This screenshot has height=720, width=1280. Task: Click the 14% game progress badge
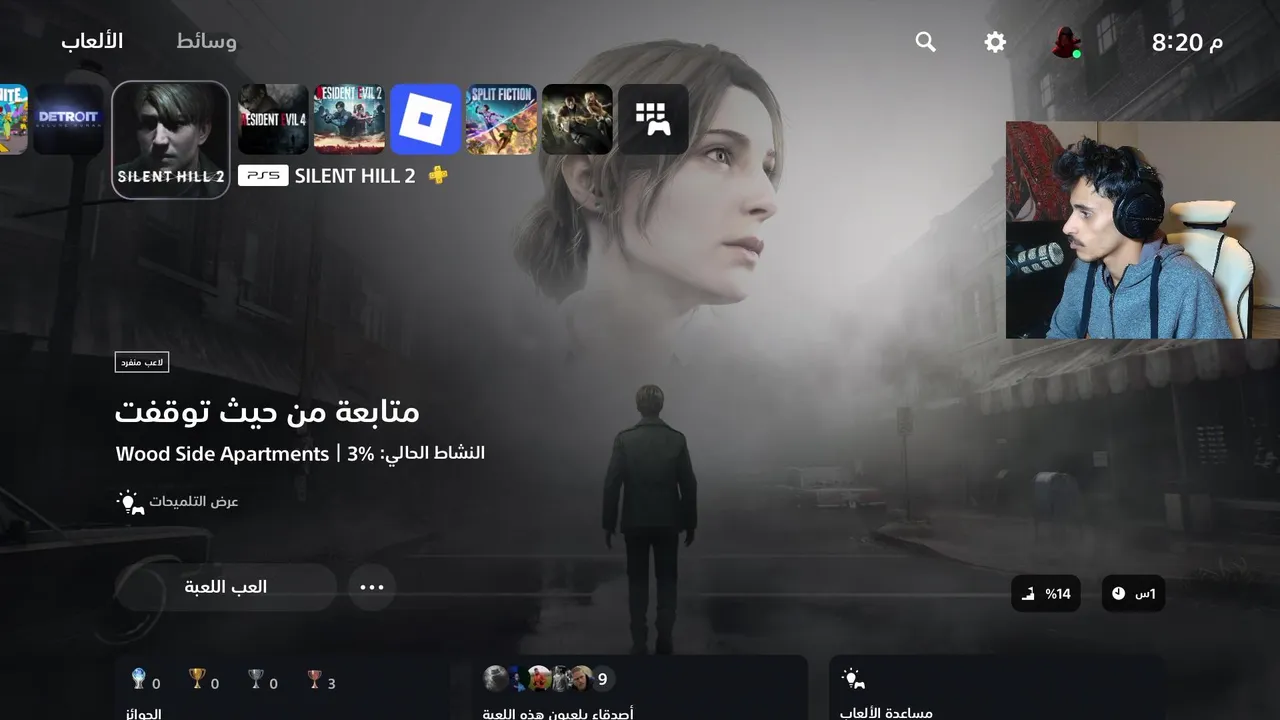pyautogui.click(x=1046, y=594)
